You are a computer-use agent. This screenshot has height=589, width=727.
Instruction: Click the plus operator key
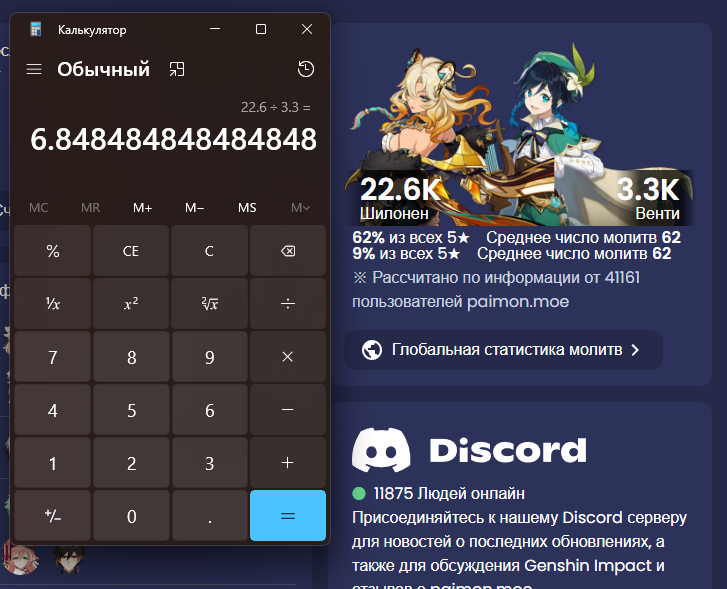(x=288, y=463)
